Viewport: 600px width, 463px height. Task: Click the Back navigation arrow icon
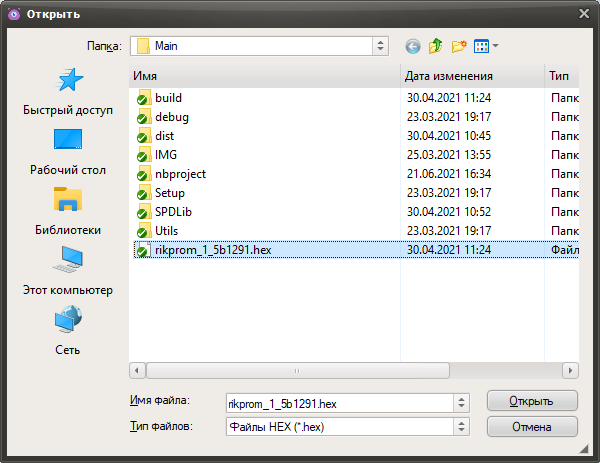click(x=413, y=46)
